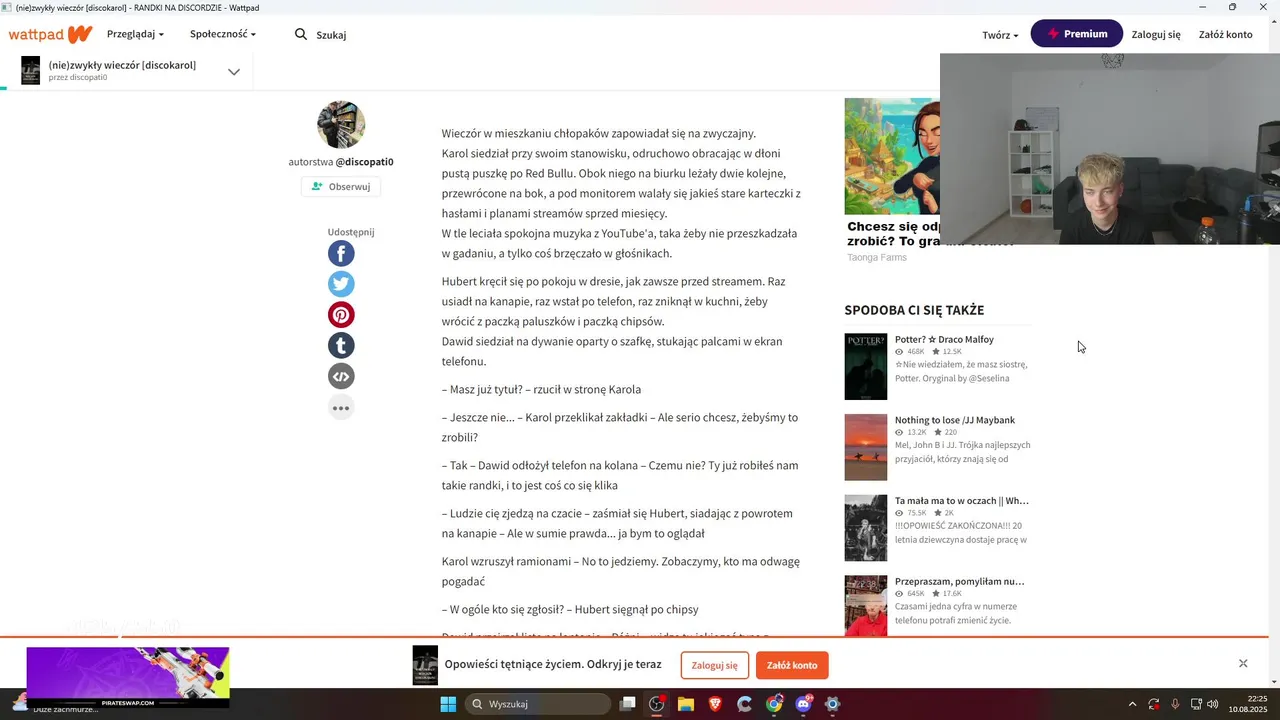Click the Obserwuj follow button

[341, 186]
